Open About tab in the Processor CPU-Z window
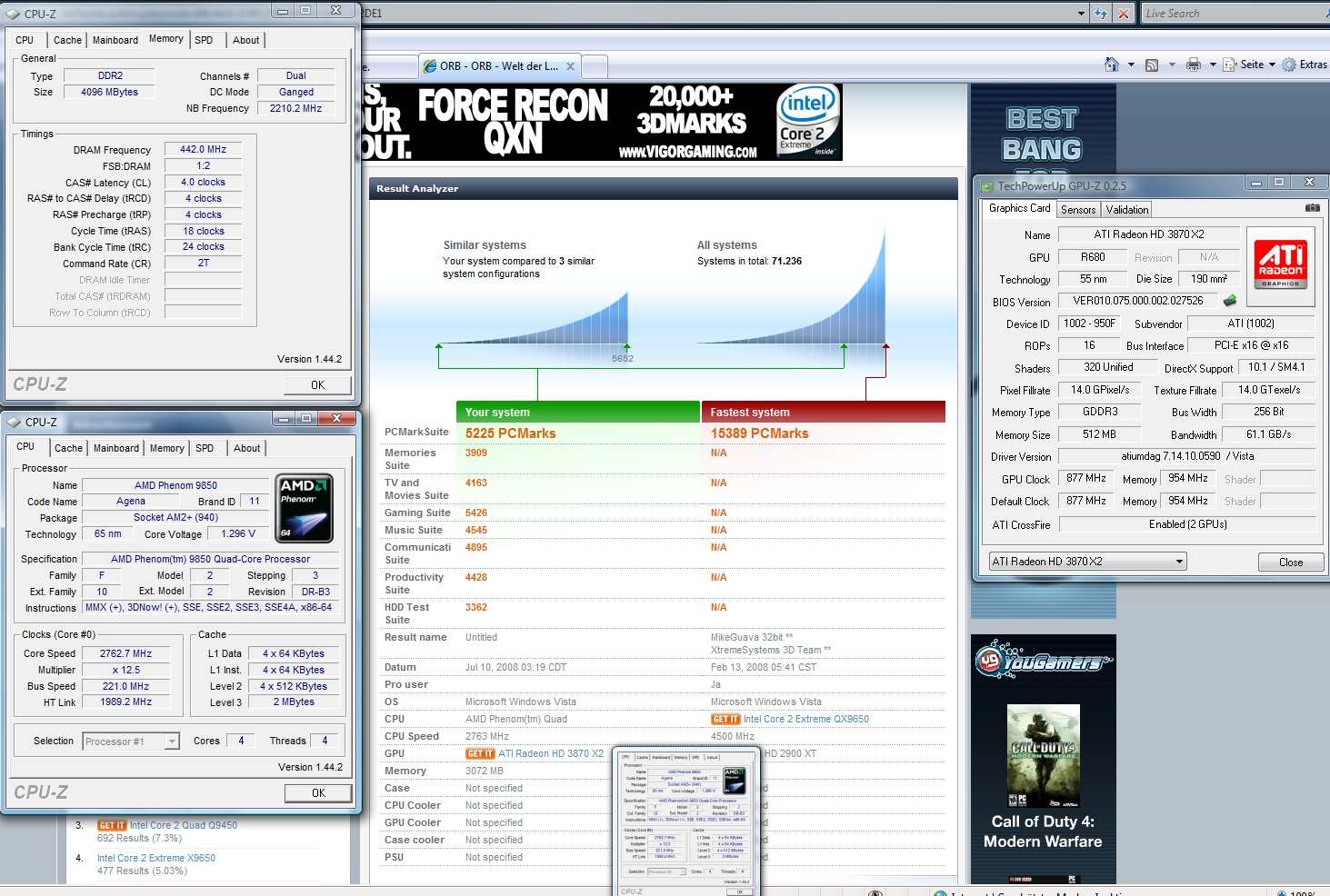Screen dimensions: 1330x896 [x=246, y=448]
